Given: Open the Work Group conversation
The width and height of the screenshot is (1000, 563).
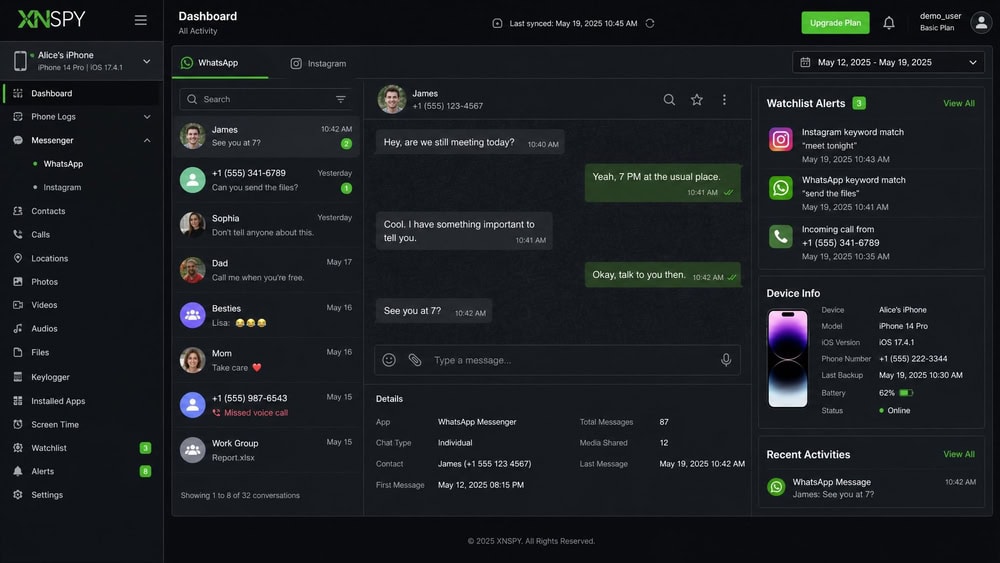Looking at the screenshot, I should pos(267,450).
